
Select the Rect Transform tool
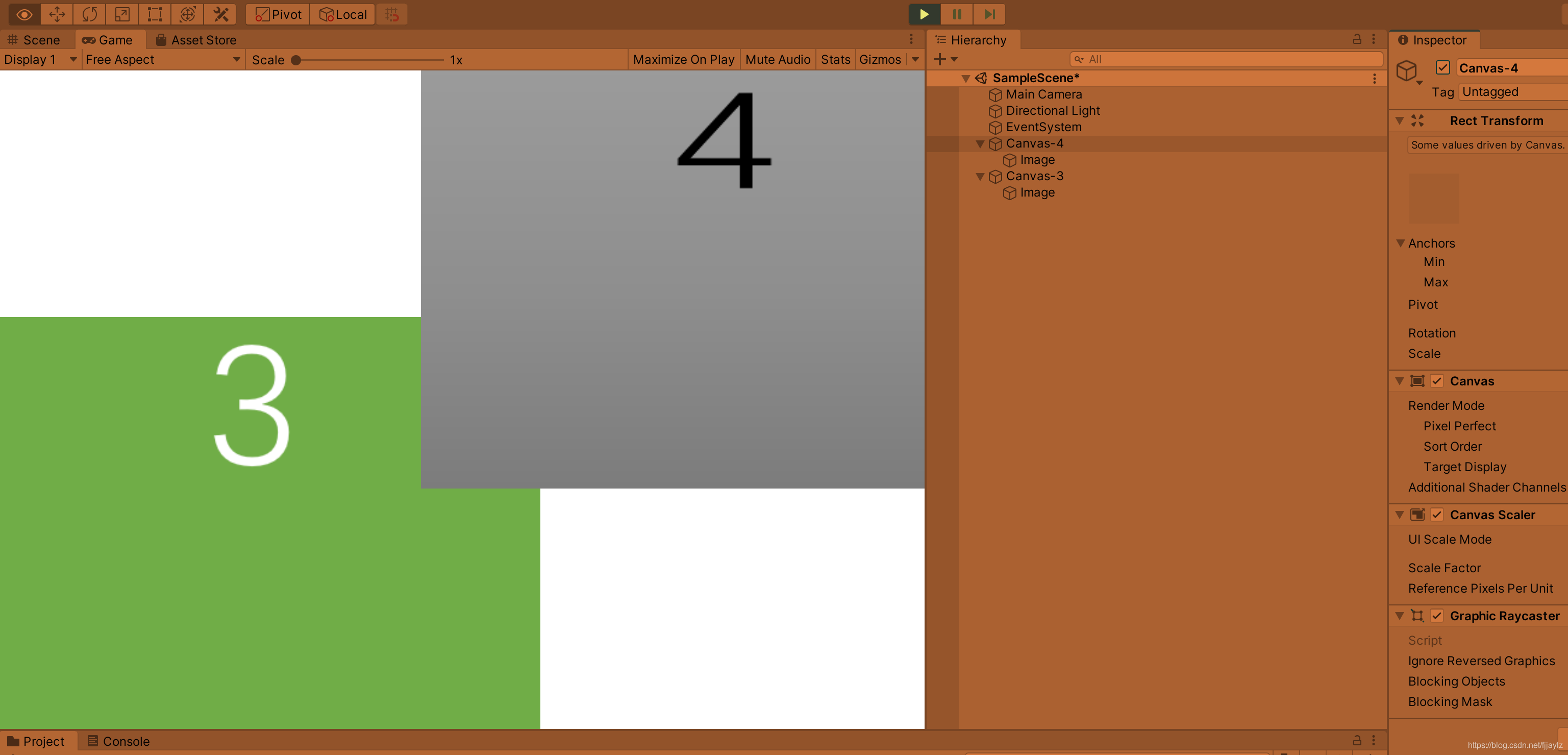tap(155, 14)
